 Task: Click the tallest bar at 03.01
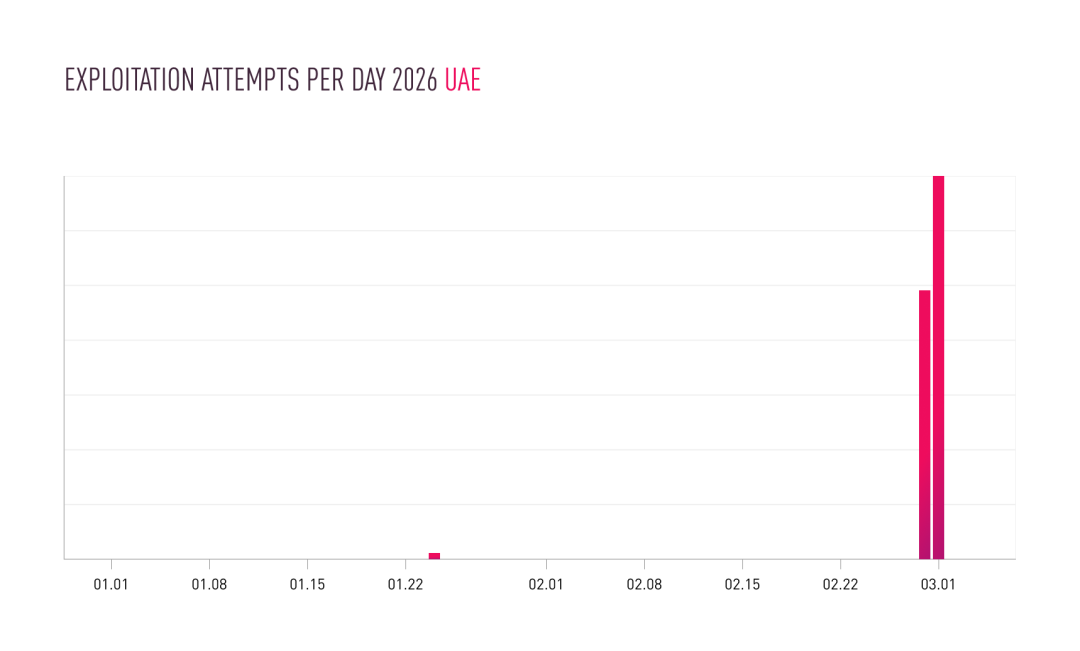click(x=938, y=367)
